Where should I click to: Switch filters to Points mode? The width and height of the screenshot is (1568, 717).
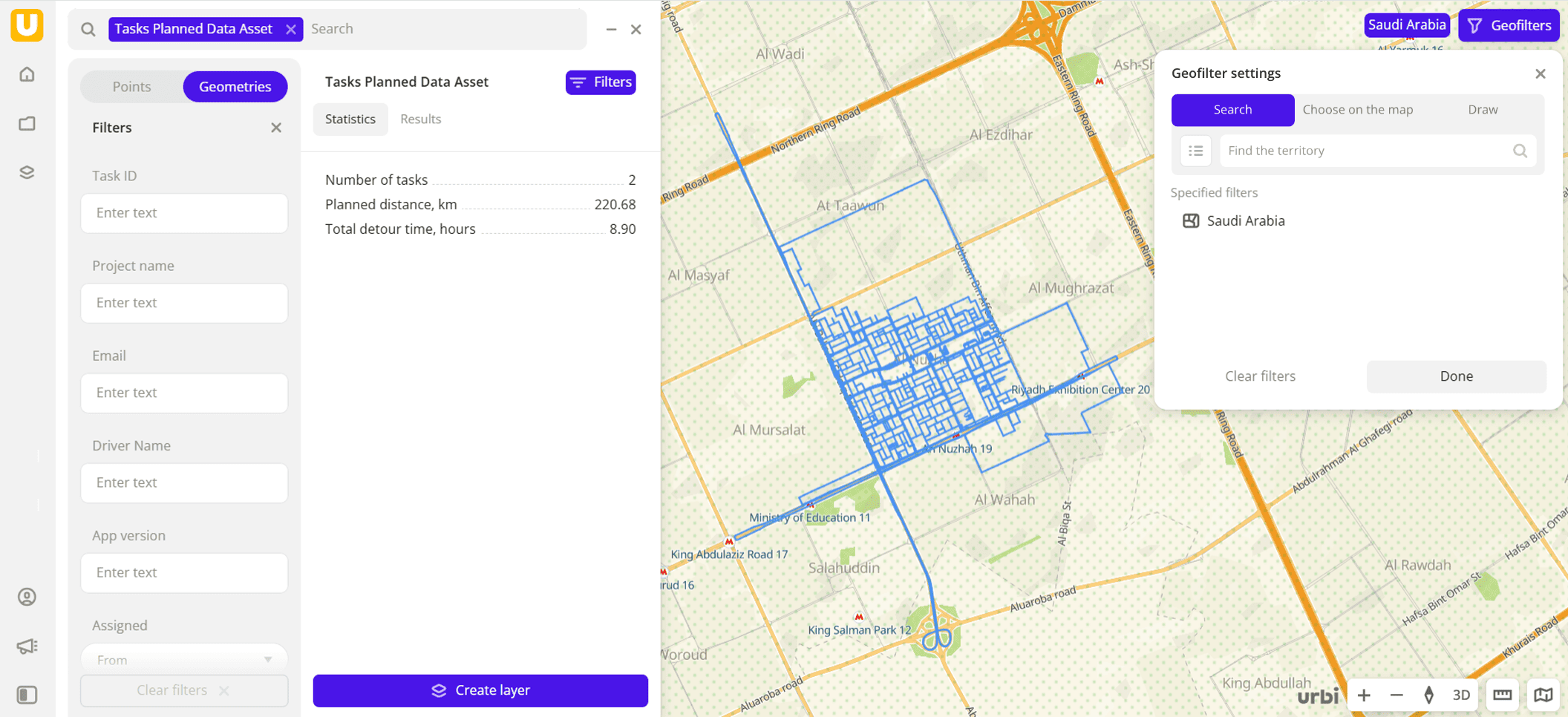(132, 86)
